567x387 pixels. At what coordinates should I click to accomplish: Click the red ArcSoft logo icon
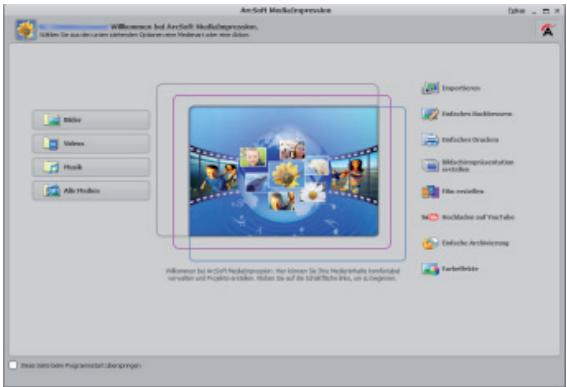548,30
